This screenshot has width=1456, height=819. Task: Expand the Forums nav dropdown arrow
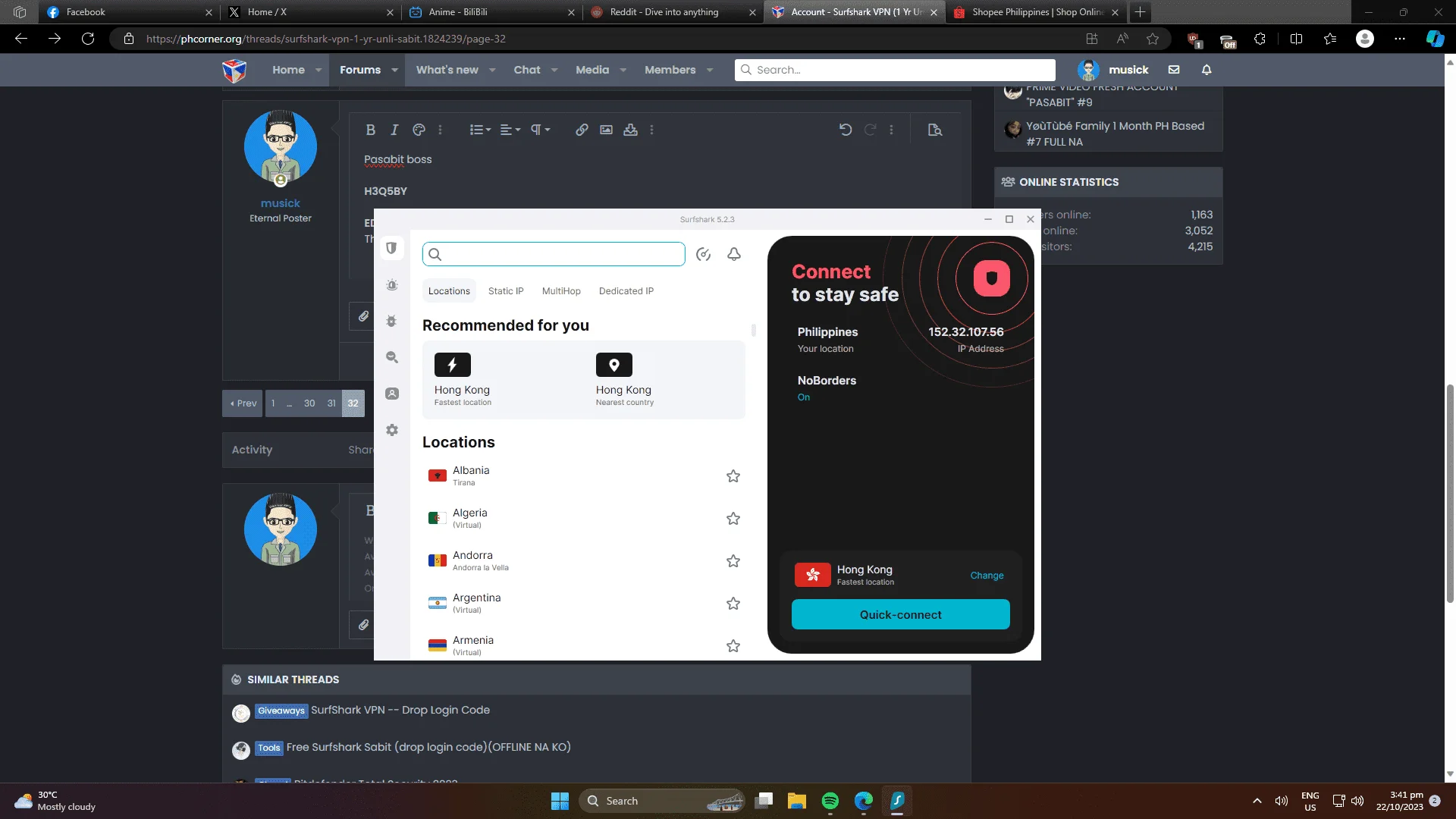point(395,70)
